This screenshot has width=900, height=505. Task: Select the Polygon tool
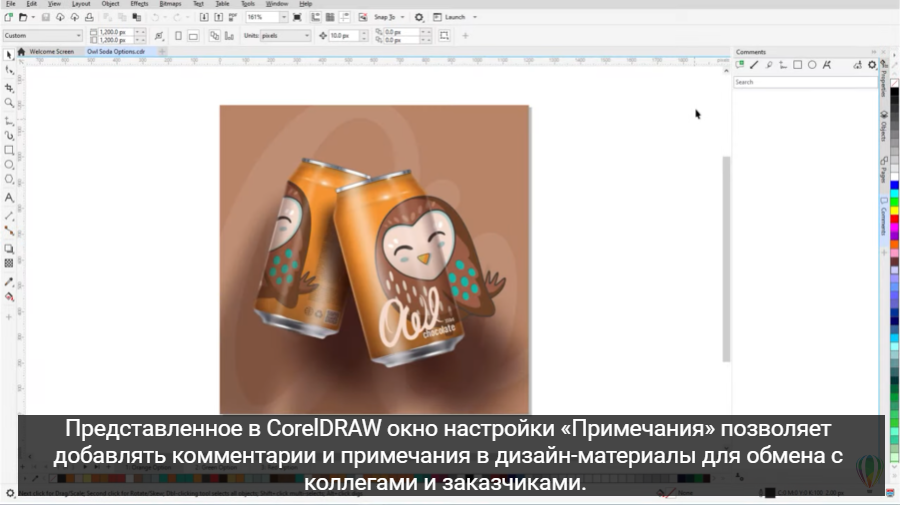tap(9, 180)
